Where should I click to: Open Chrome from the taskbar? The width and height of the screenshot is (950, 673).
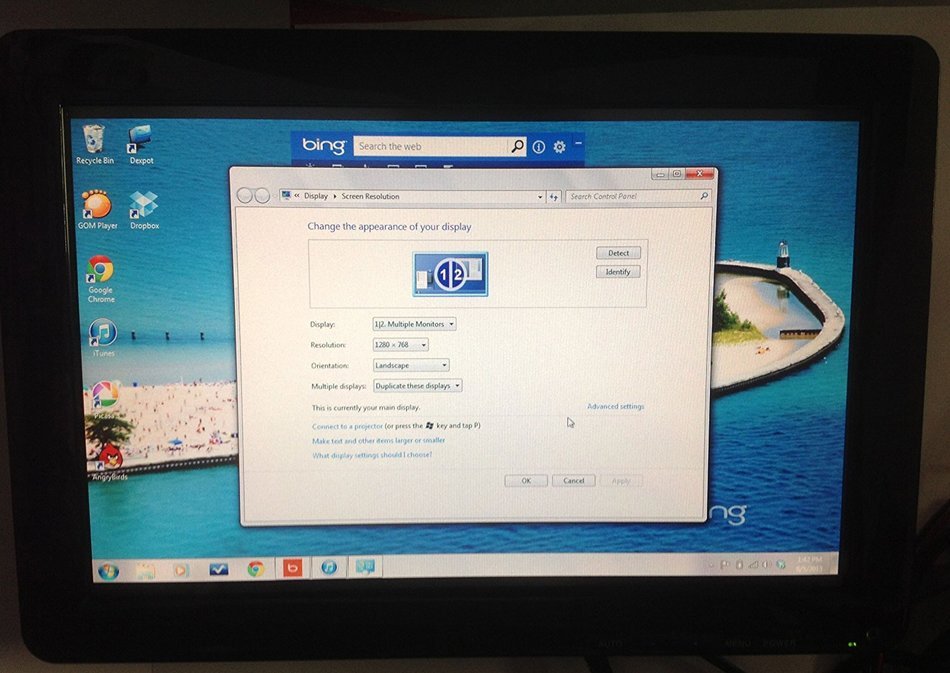pyautogui.click(x=255, y=569)
